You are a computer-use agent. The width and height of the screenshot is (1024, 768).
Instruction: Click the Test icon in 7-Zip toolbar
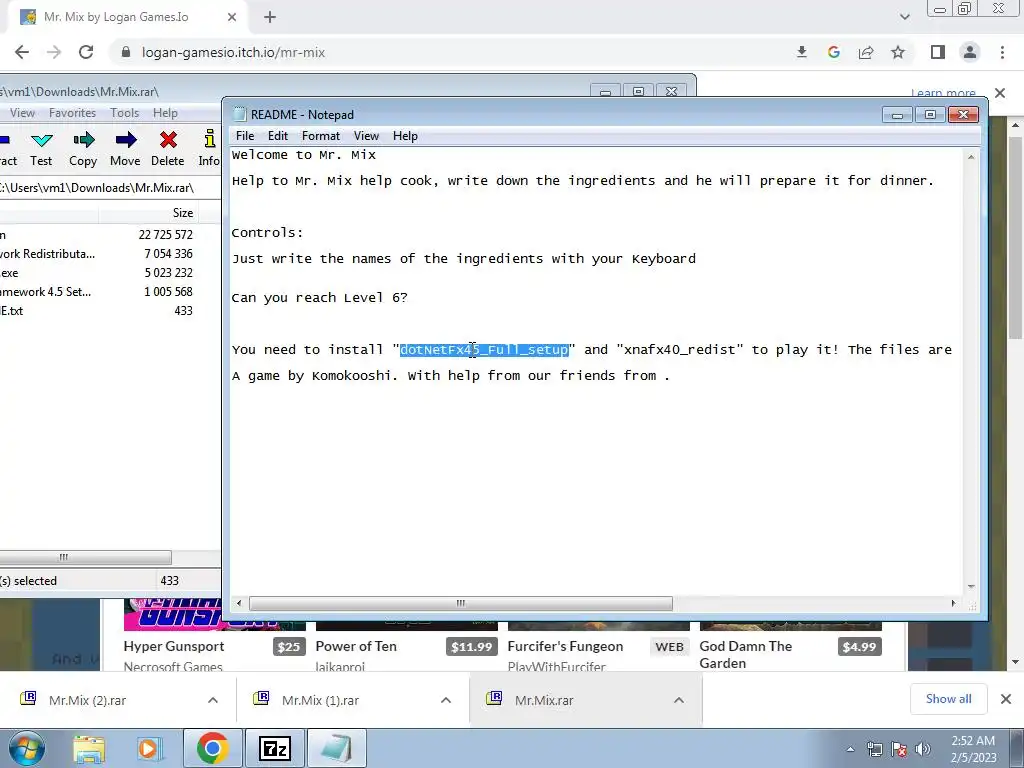coord(41,149)
